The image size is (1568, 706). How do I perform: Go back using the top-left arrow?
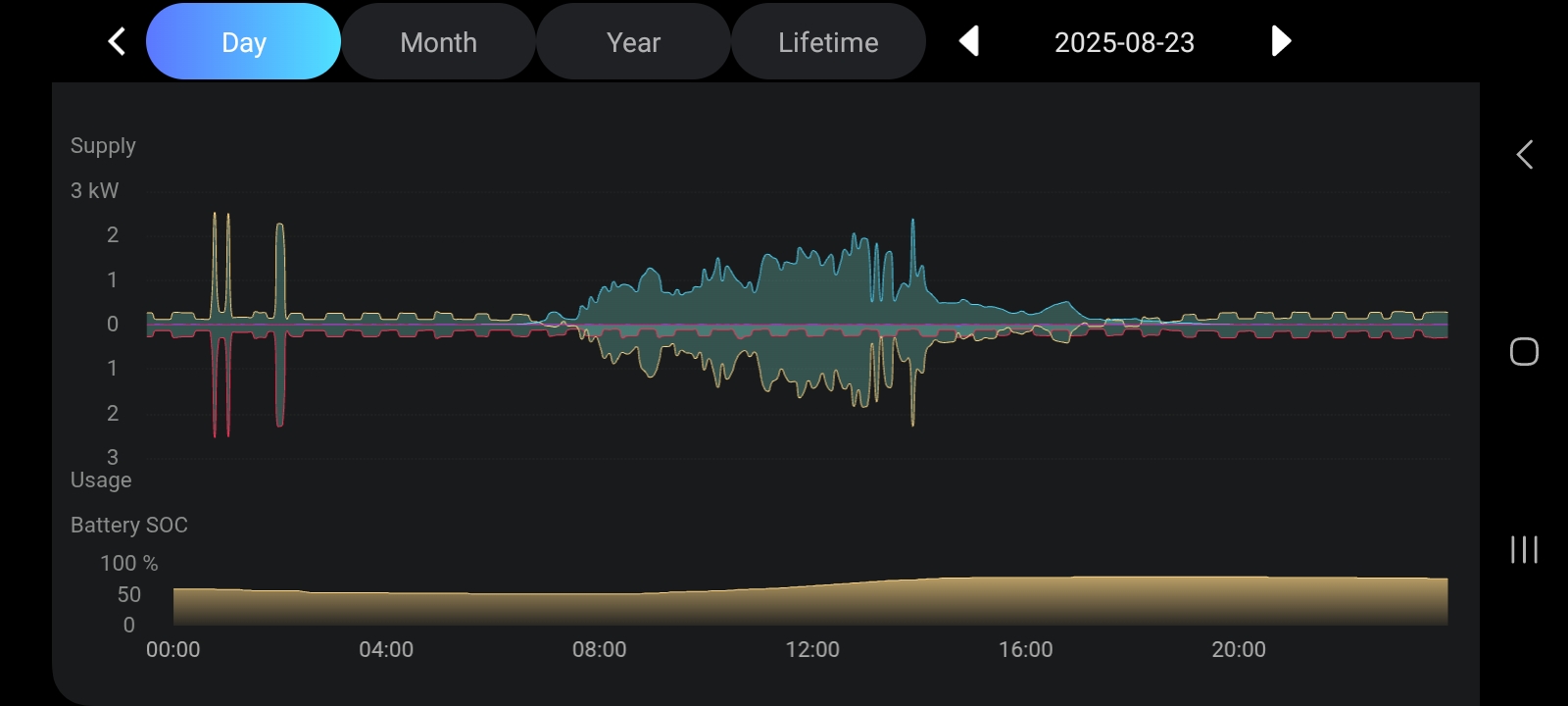(117, 41)
